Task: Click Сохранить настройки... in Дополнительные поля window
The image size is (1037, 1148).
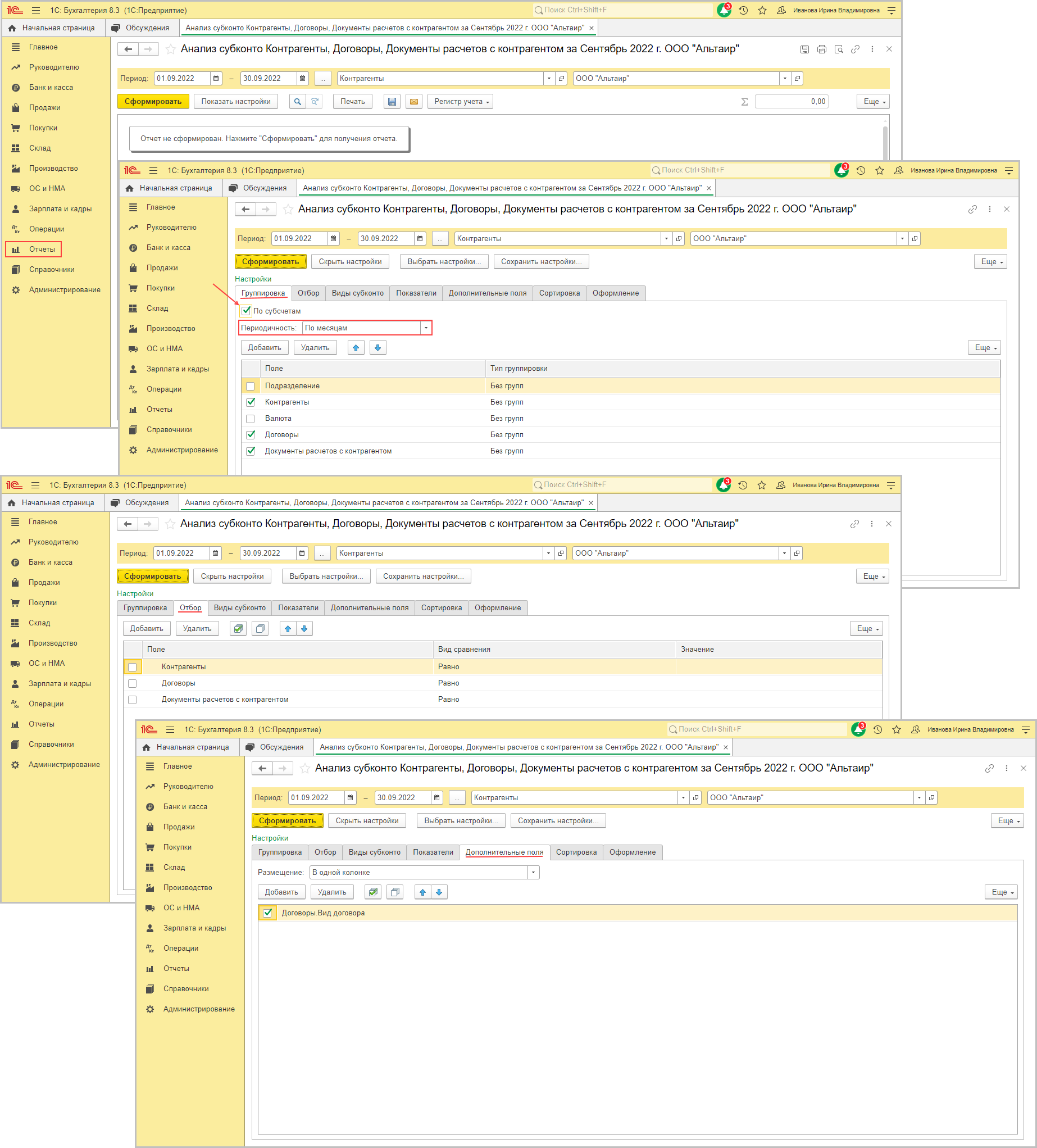Action: [558, 820]
